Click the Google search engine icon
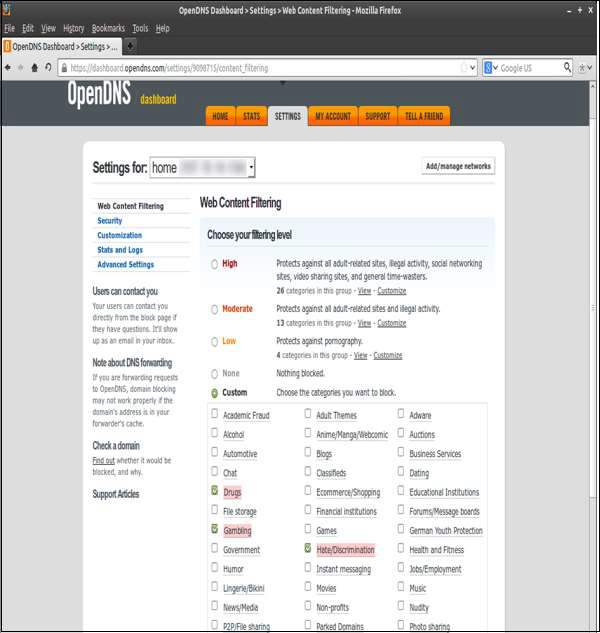Image resolution: width=600 pixels, height=633 pixels. click(488, 68)
